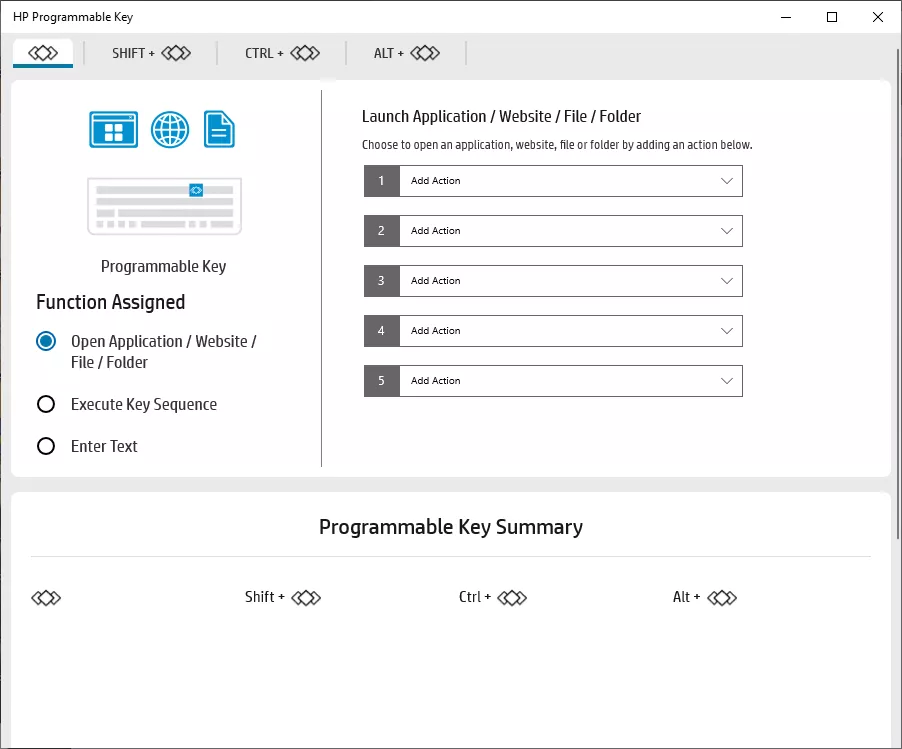Open Add Action dropdown number 2

553,231
